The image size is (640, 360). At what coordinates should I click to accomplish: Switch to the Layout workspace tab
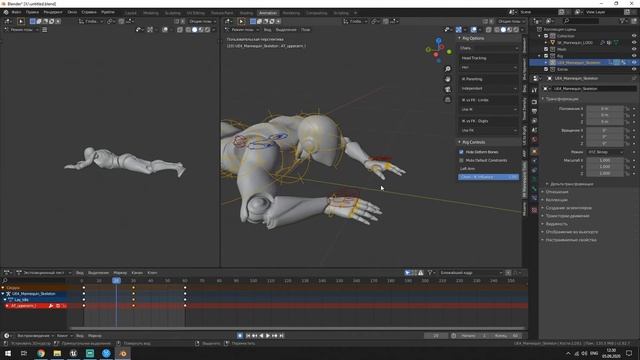click(131, 13)
